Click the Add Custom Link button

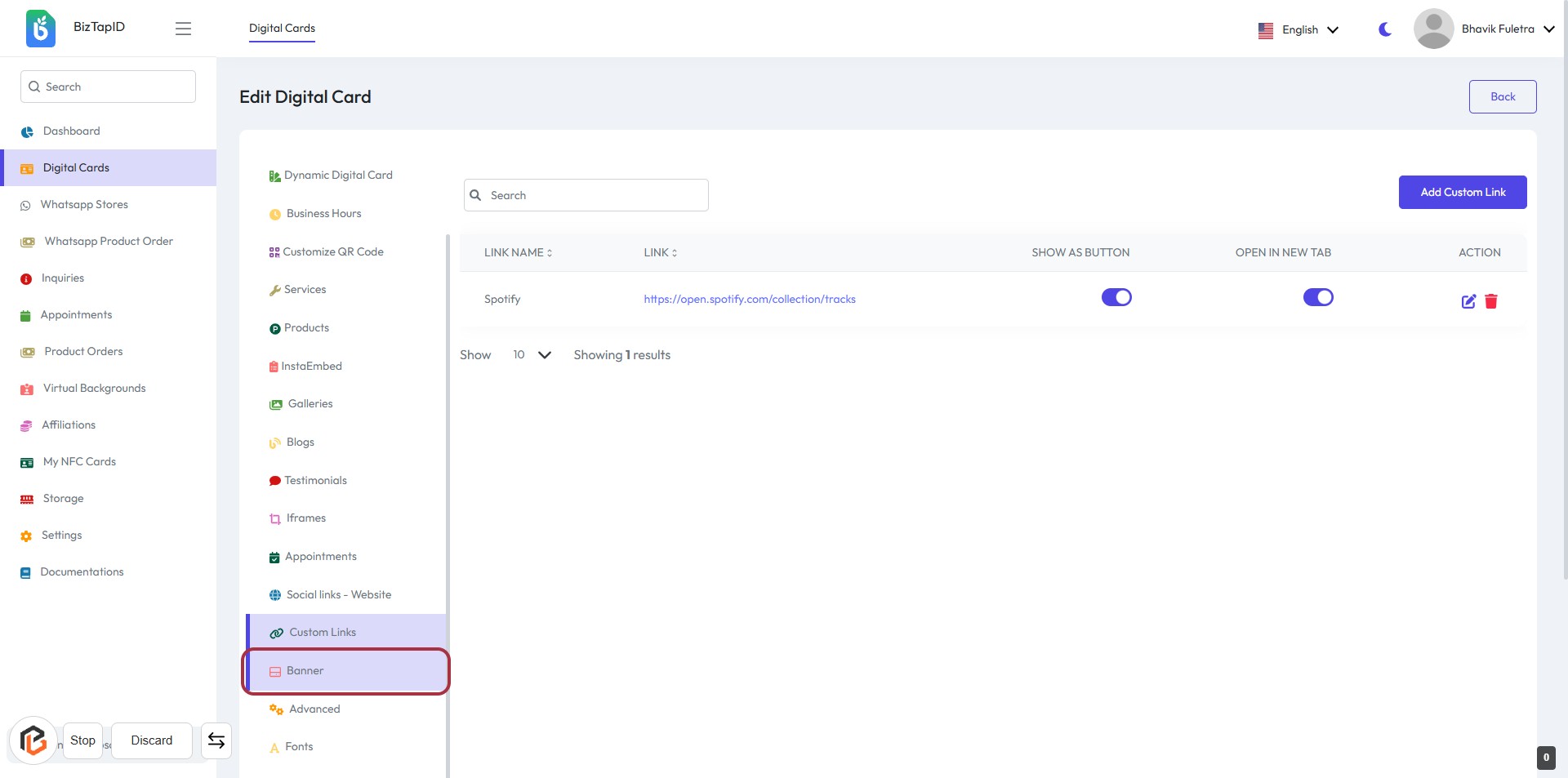(x=1462, y=192)
